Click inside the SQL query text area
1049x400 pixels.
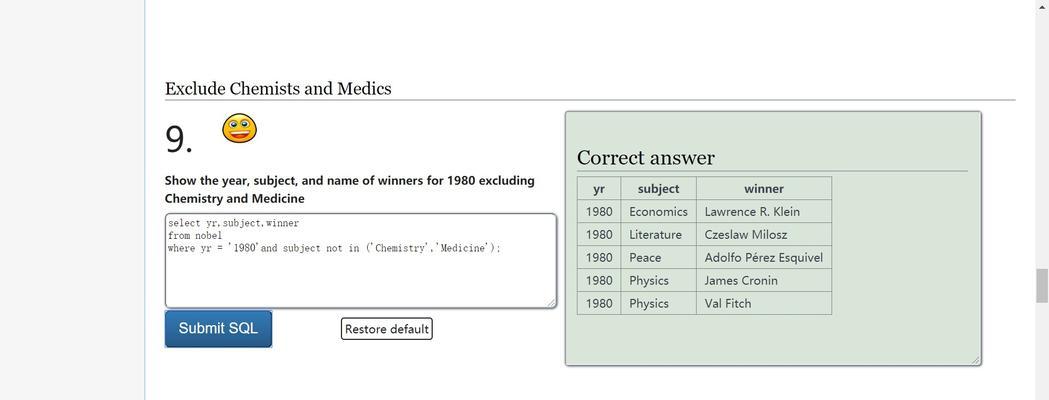tap(361, 261)
